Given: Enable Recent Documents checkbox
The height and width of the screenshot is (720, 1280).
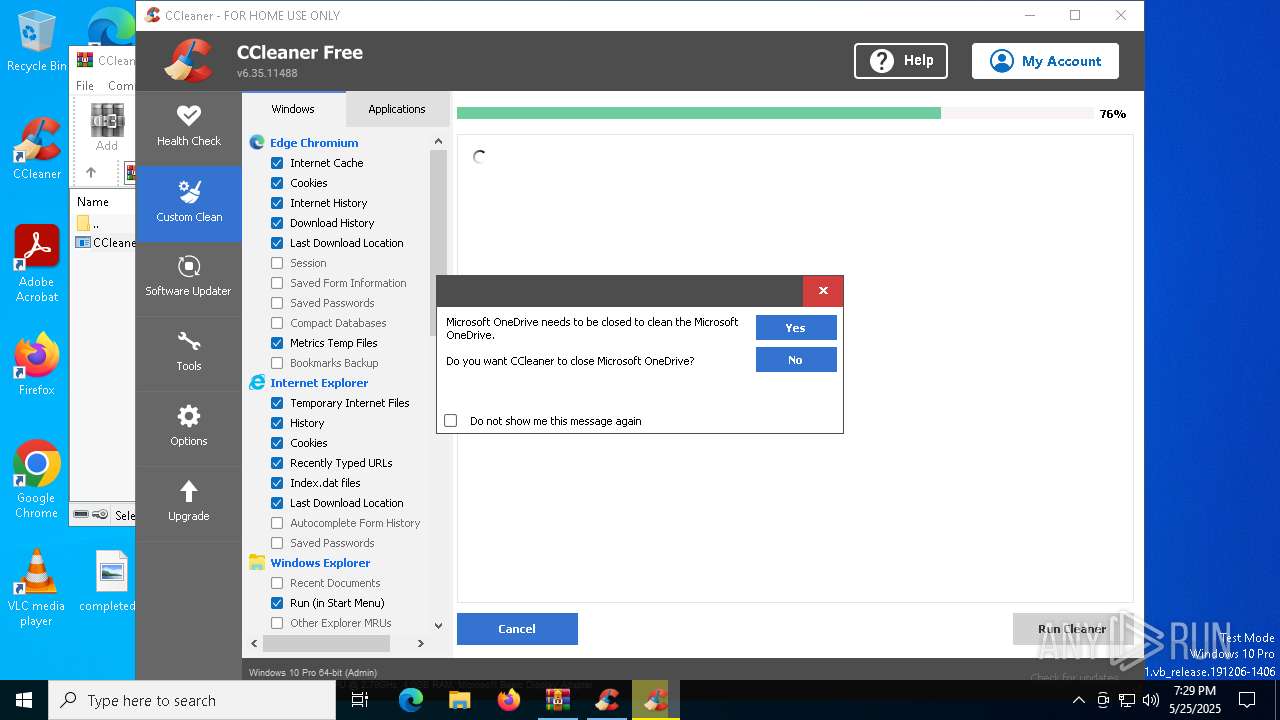Looking at the screenshot, I should (277, 583).
